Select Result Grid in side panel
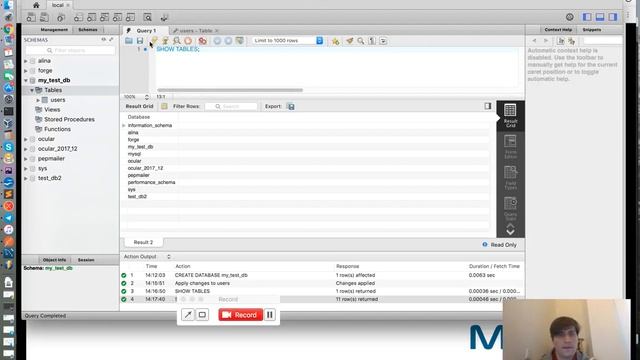Image resolution: width=640 pixels, height=360 pixels. [x=510, y=116]
